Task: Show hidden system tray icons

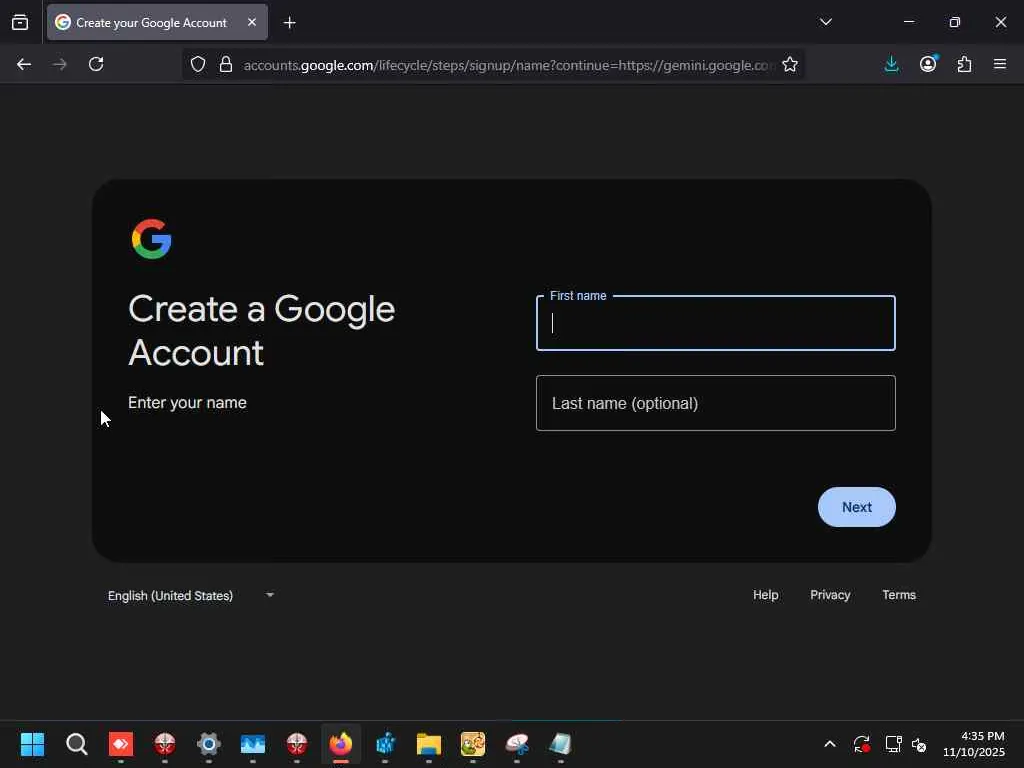Action: [829, 744]
